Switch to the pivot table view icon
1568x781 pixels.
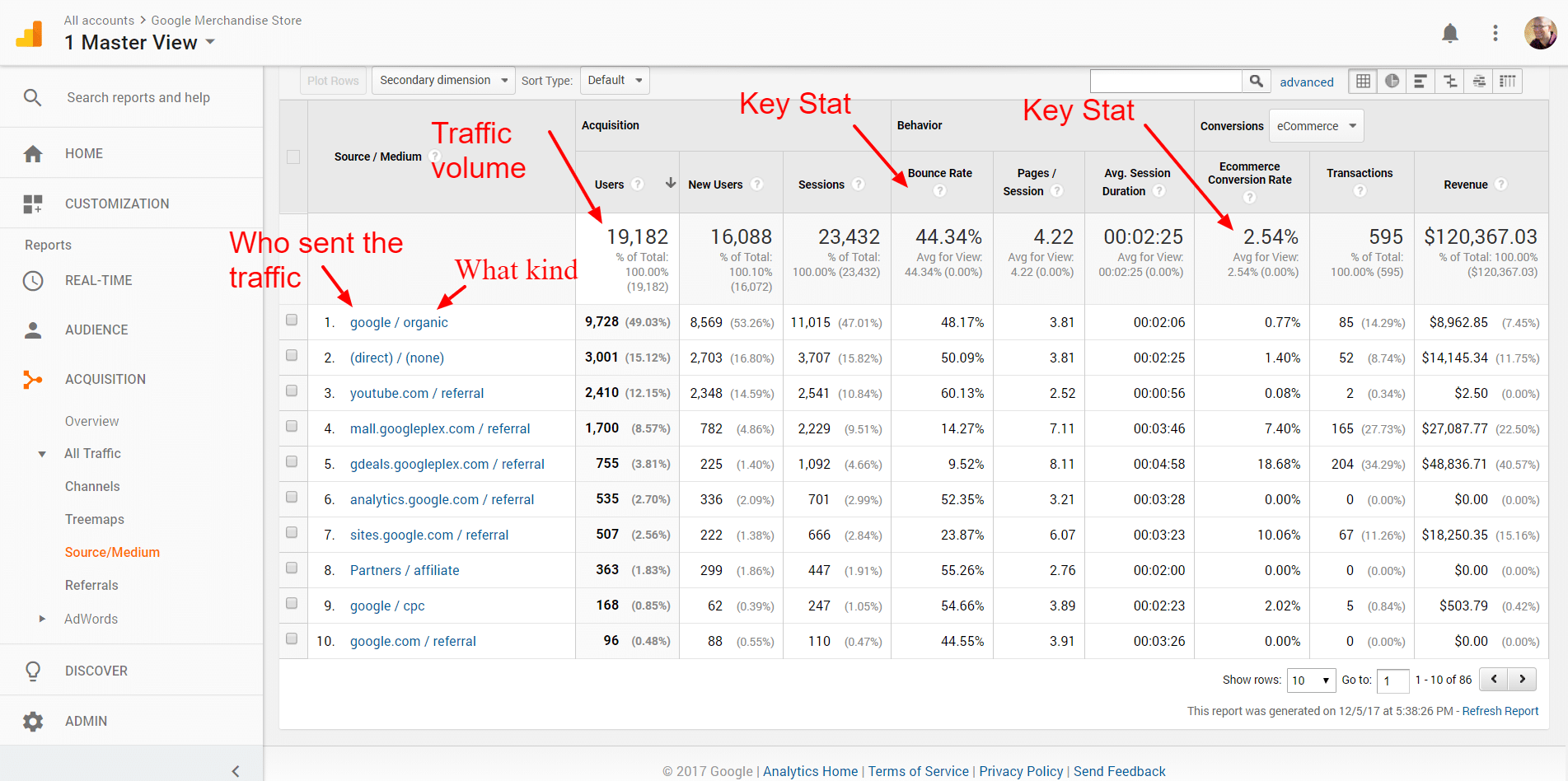click(1508, 81)
